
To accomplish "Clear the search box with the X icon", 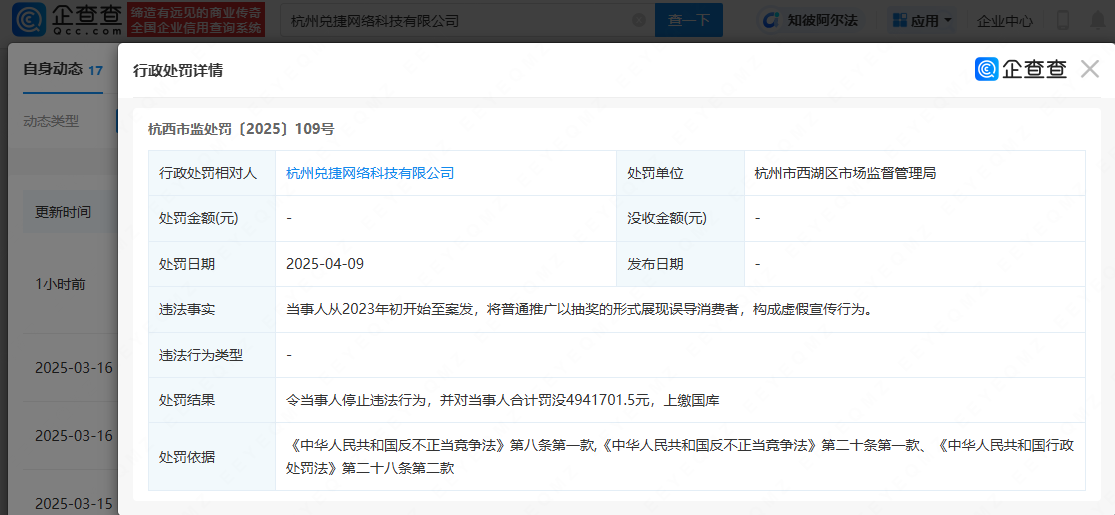I will 639,20.
